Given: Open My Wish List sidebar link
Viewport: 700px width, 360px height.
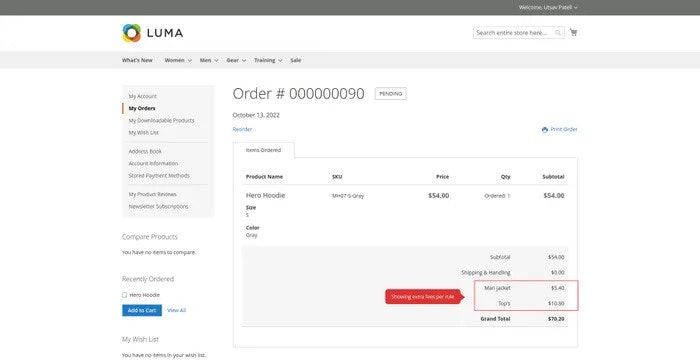Looking at the screenshot, I should (144, 133).
